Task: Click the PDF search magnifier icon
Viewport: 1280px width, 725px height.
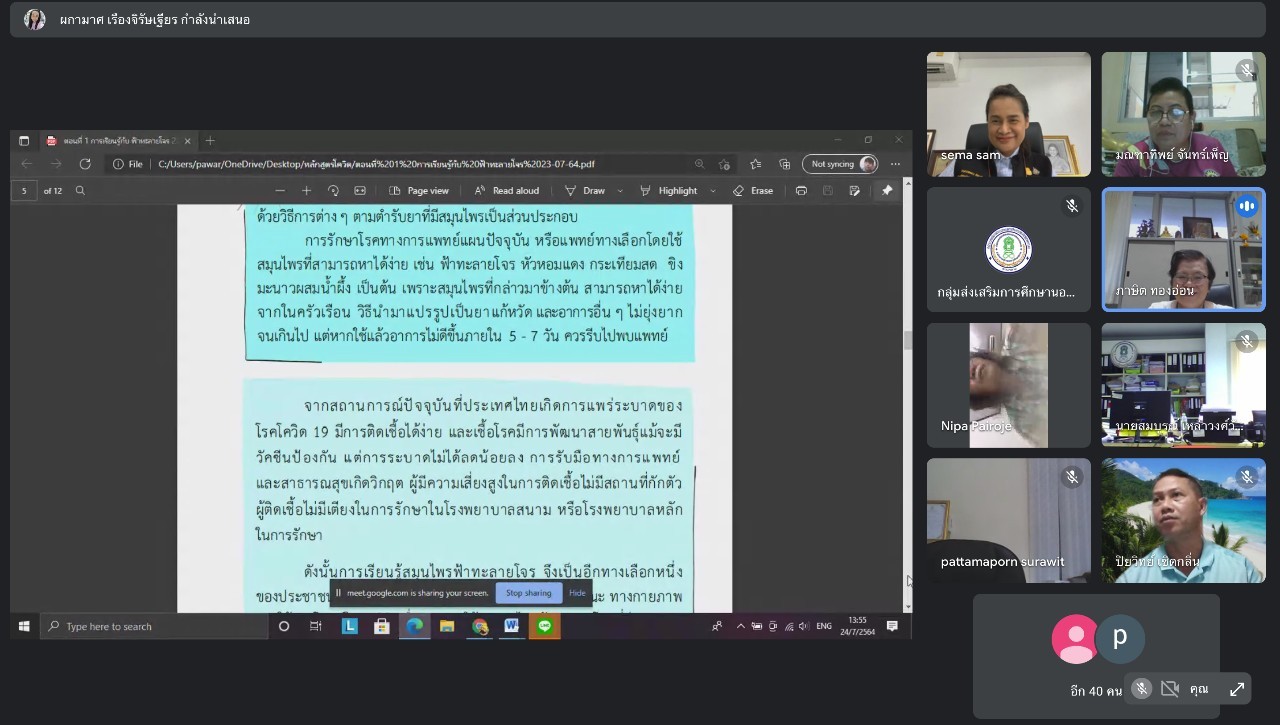Action: [x=81, y=191]
